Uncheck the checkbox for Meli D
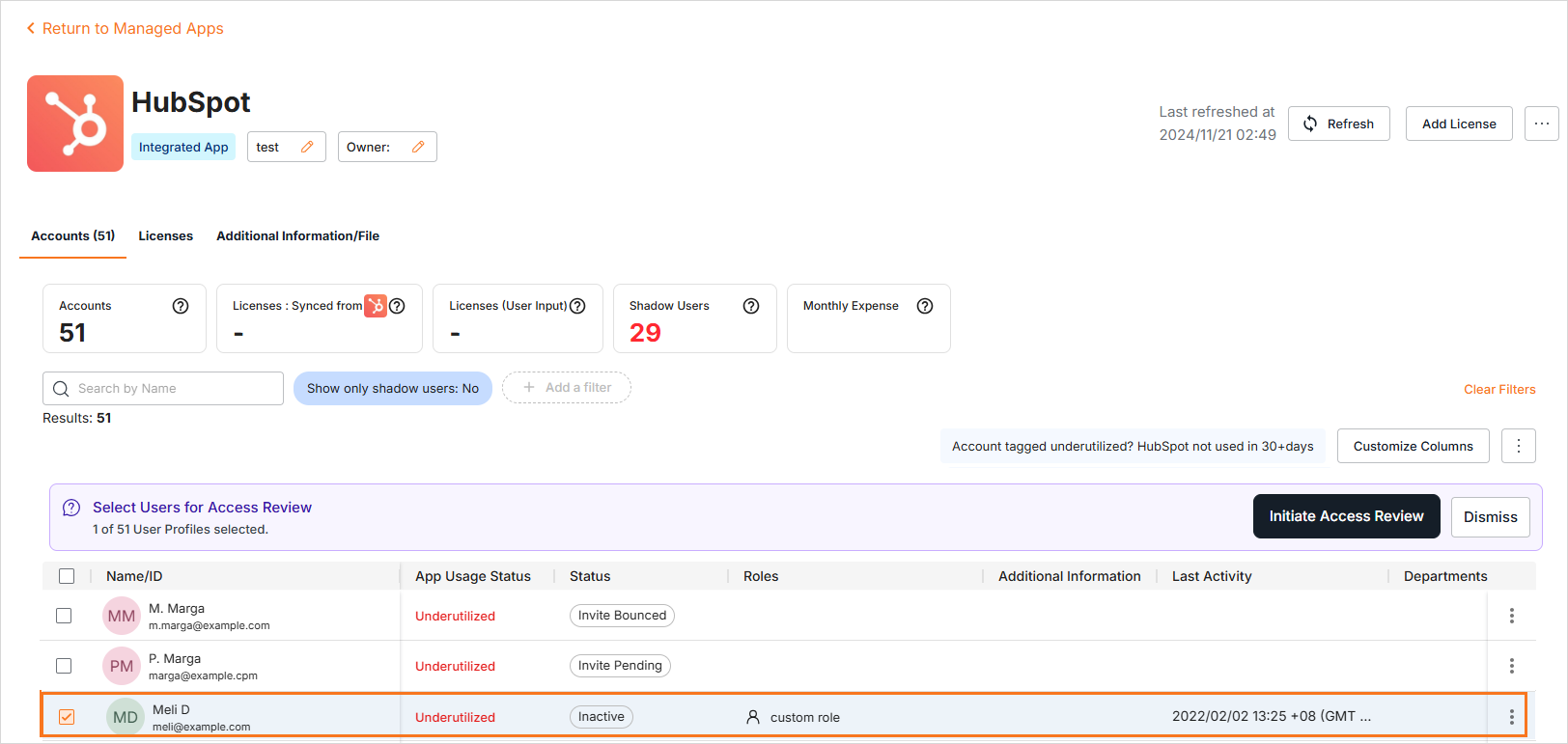 tap(67, 717)
